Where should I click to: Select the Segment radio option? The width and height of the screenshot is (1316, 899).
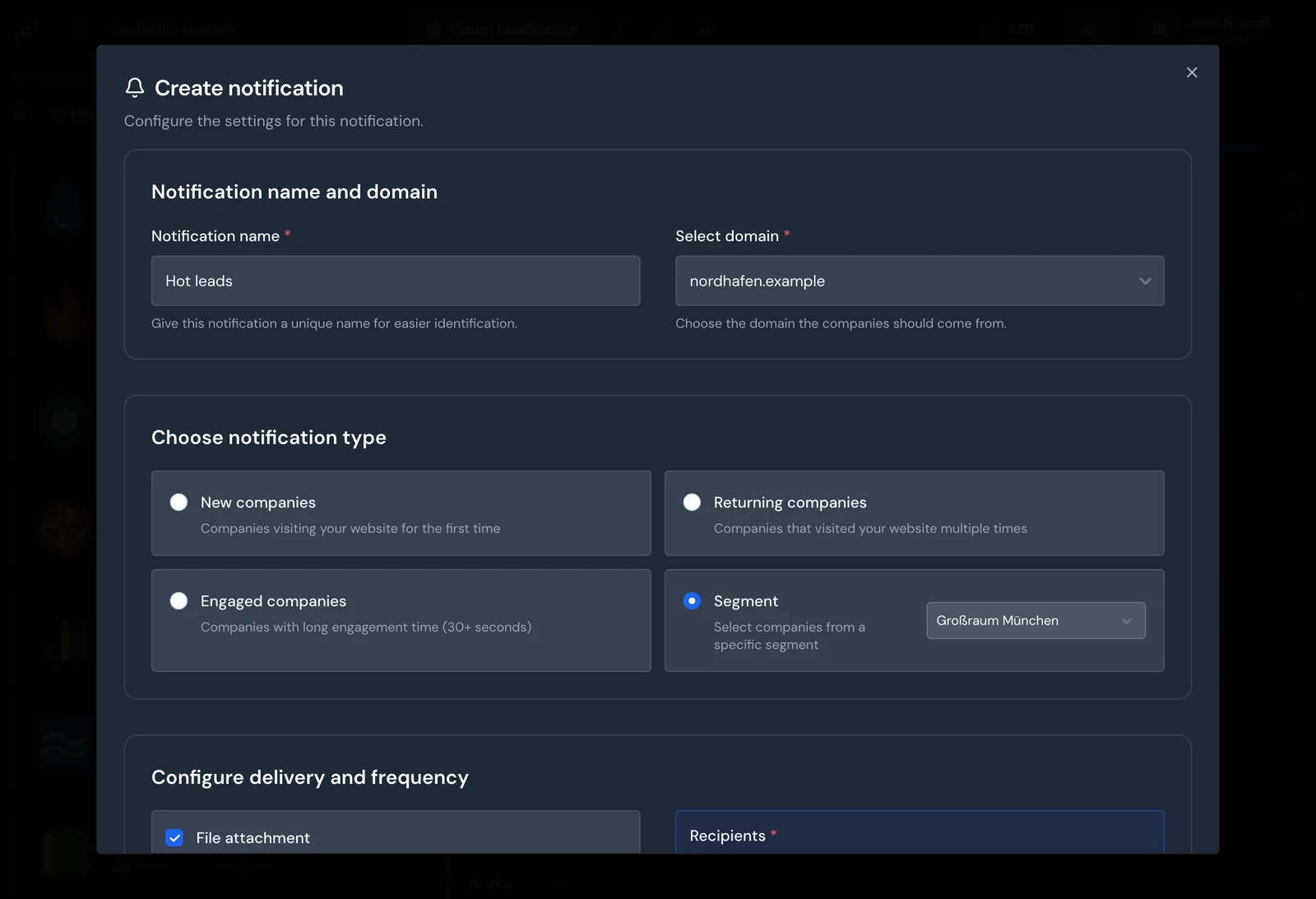pyautogui.click(x=692, y=600)
